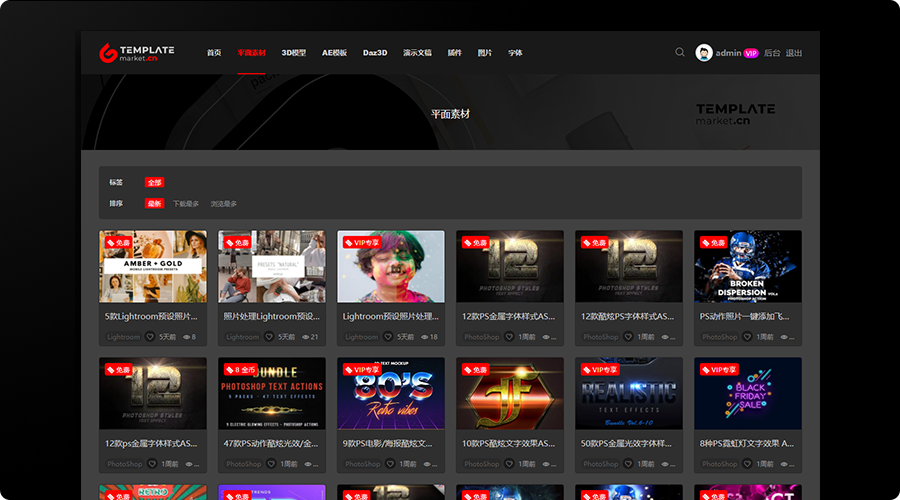The image size is (900, 500).
Task: Click heart icon on 47款PS动作酷炫光效 card
Action: (271, 464)
